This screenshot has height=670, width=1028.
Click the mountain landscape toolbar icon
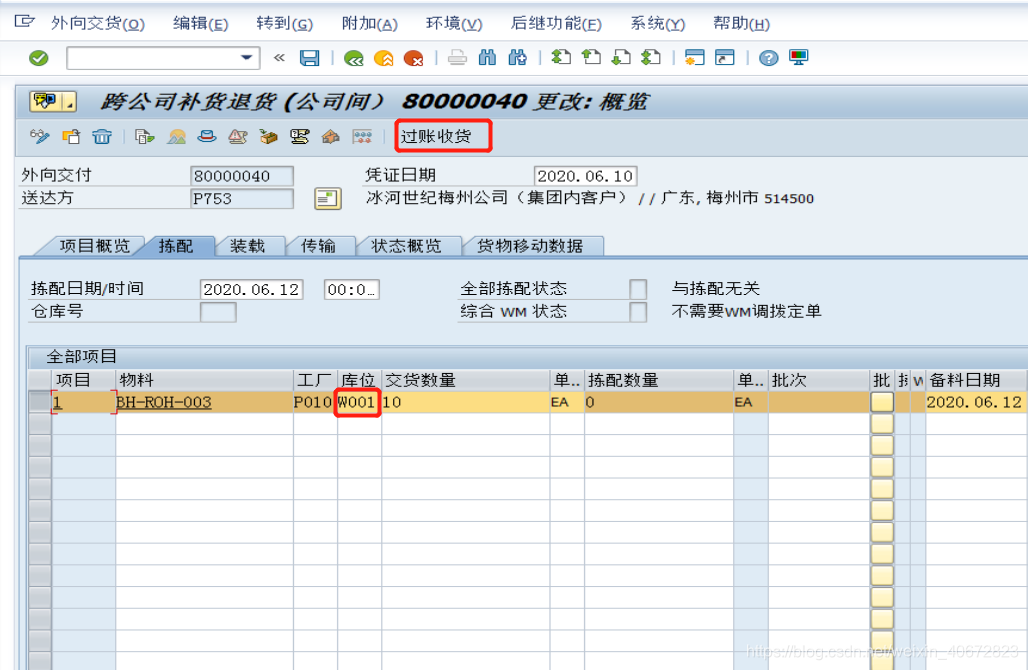coord(176,136)
